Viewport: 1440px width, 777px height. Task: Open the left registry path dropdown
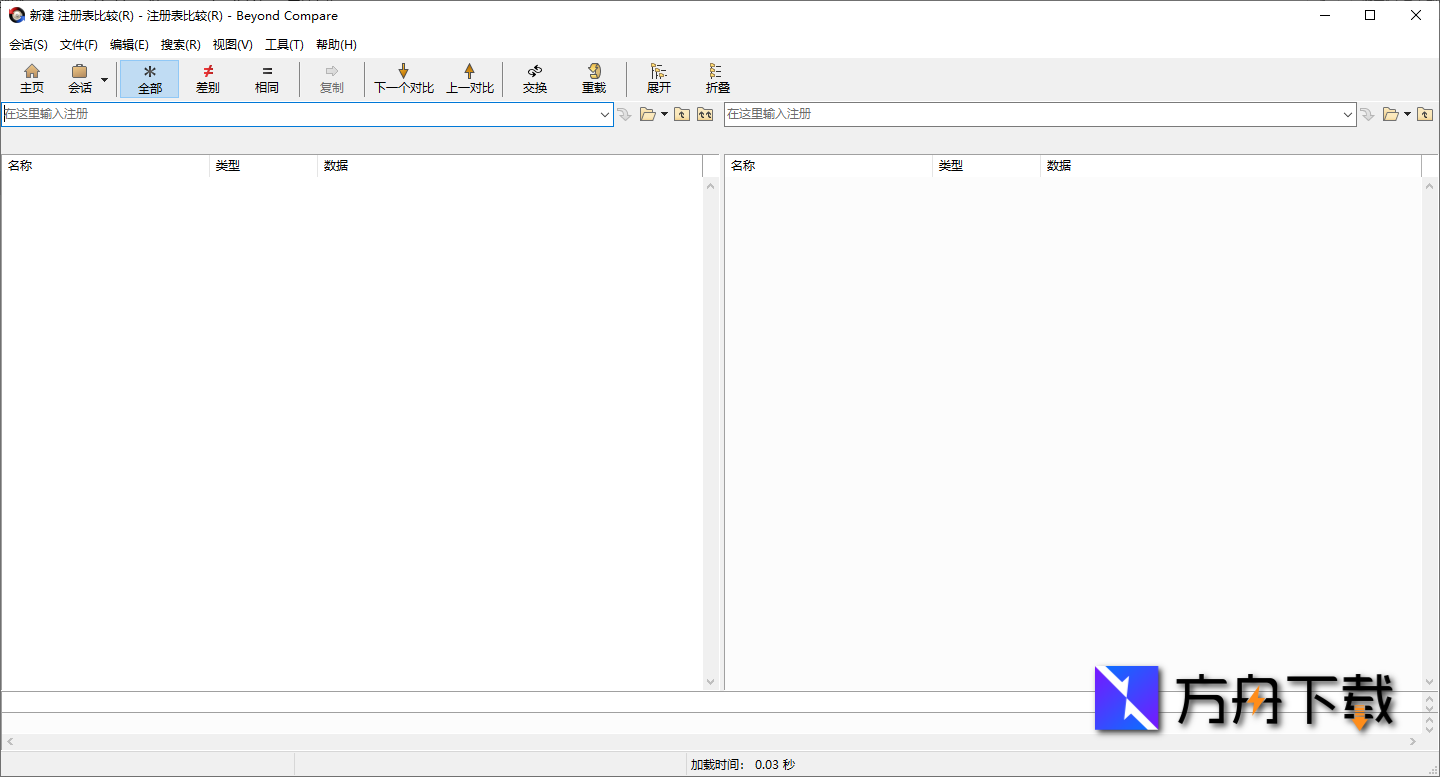coord(605,115)
